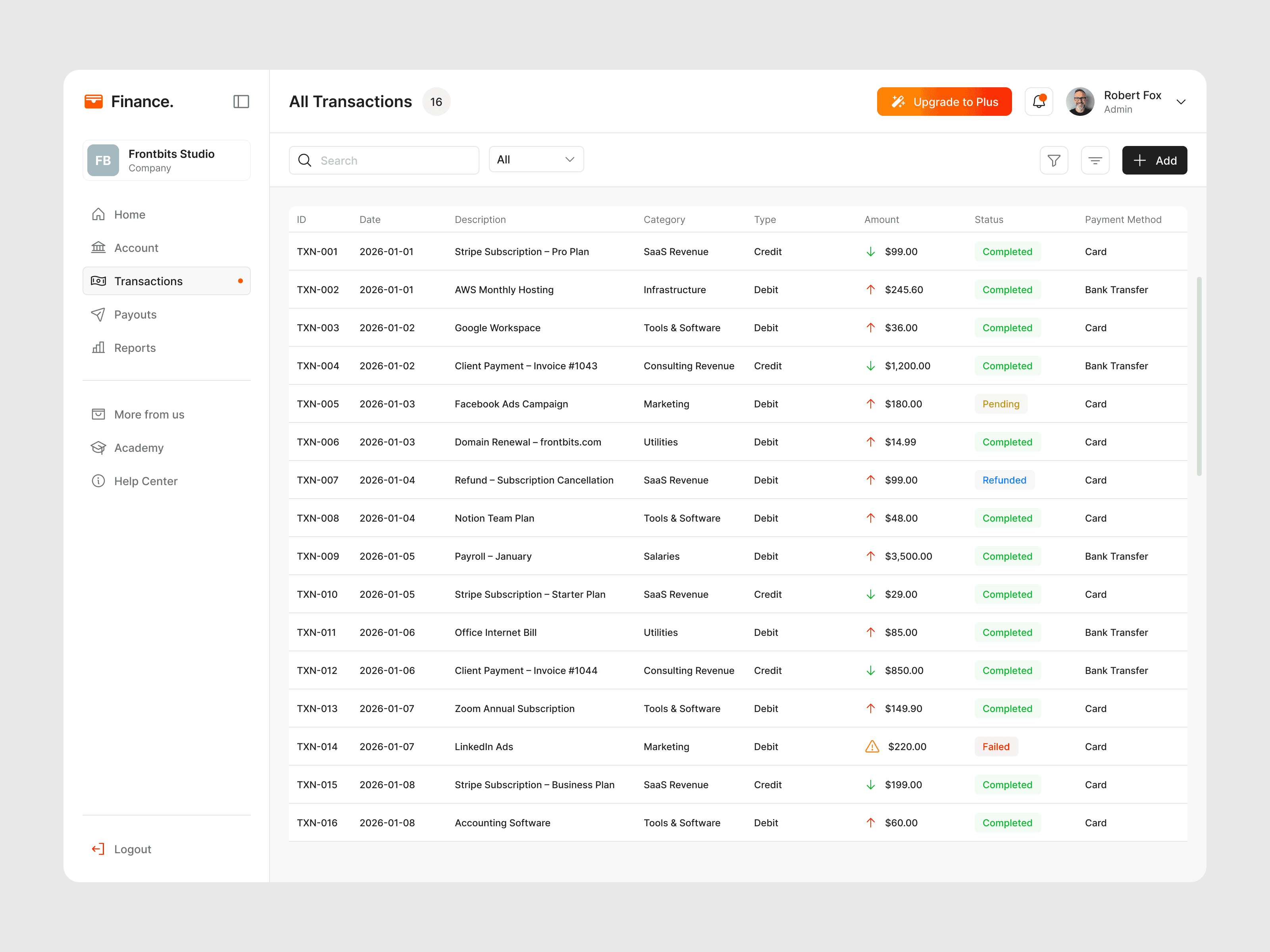The image size is (1270, 952).
Task: Click the Logout icon
Action: 98,849
